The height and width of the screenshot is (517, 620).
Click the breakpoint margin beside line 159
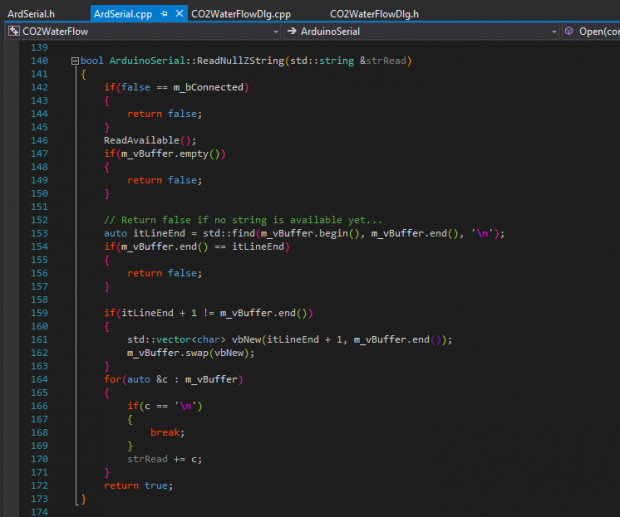12,313
